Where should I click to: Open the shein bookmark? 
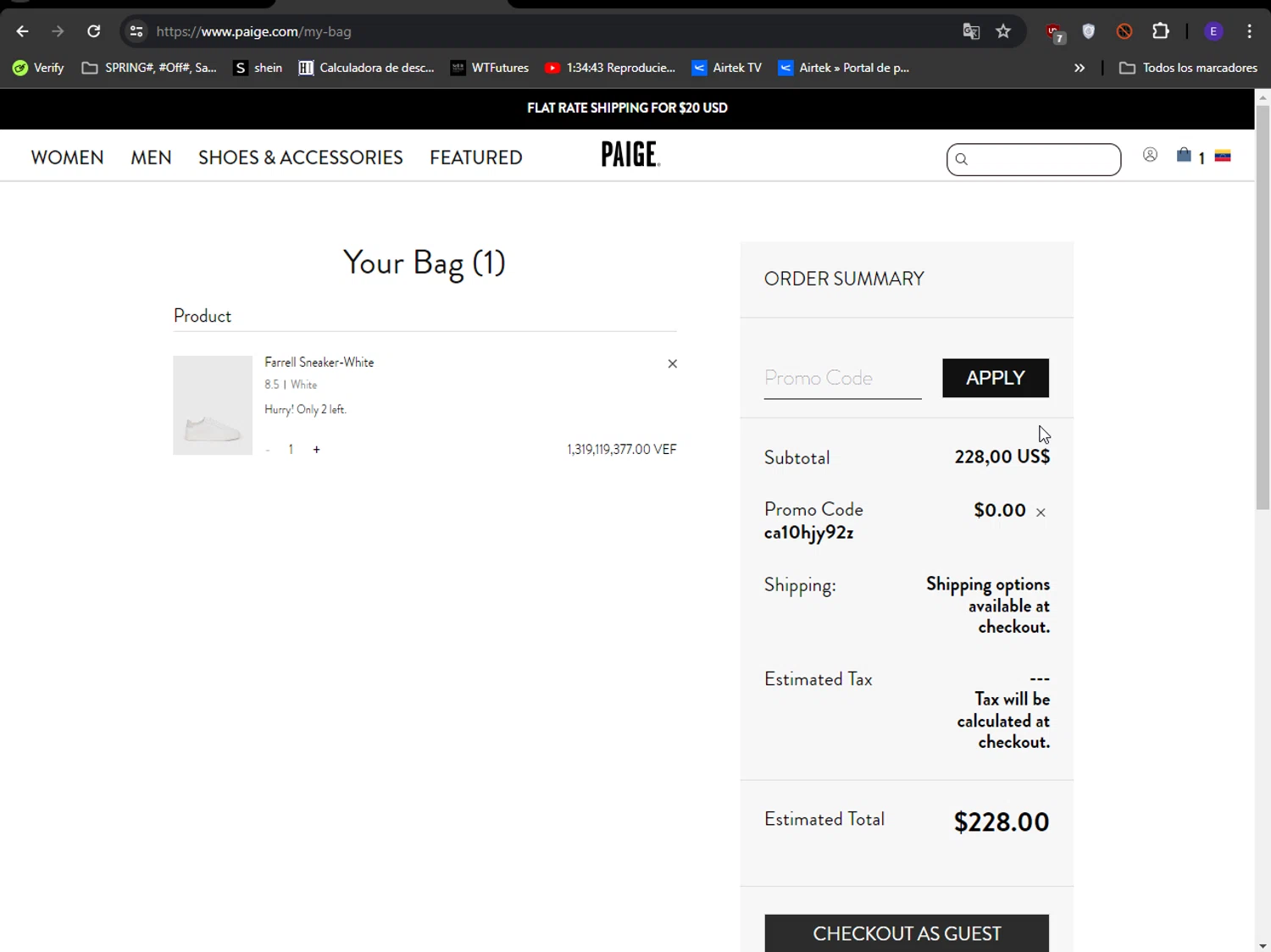(x=258, y=68)
